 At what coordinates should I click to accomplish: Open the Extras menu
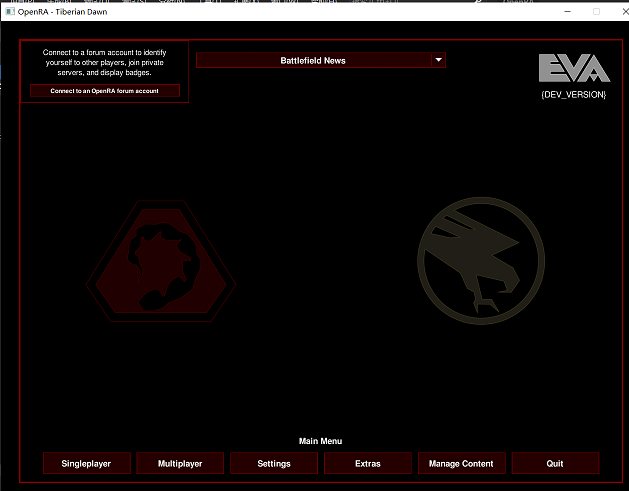(x=368, y=463)
